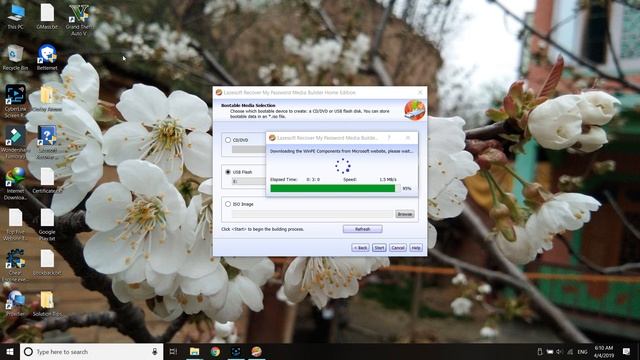Screen dimensions: 640x360
Task: Click the ISO image path field
Action: pyautogui.click(x=312, y=214)
